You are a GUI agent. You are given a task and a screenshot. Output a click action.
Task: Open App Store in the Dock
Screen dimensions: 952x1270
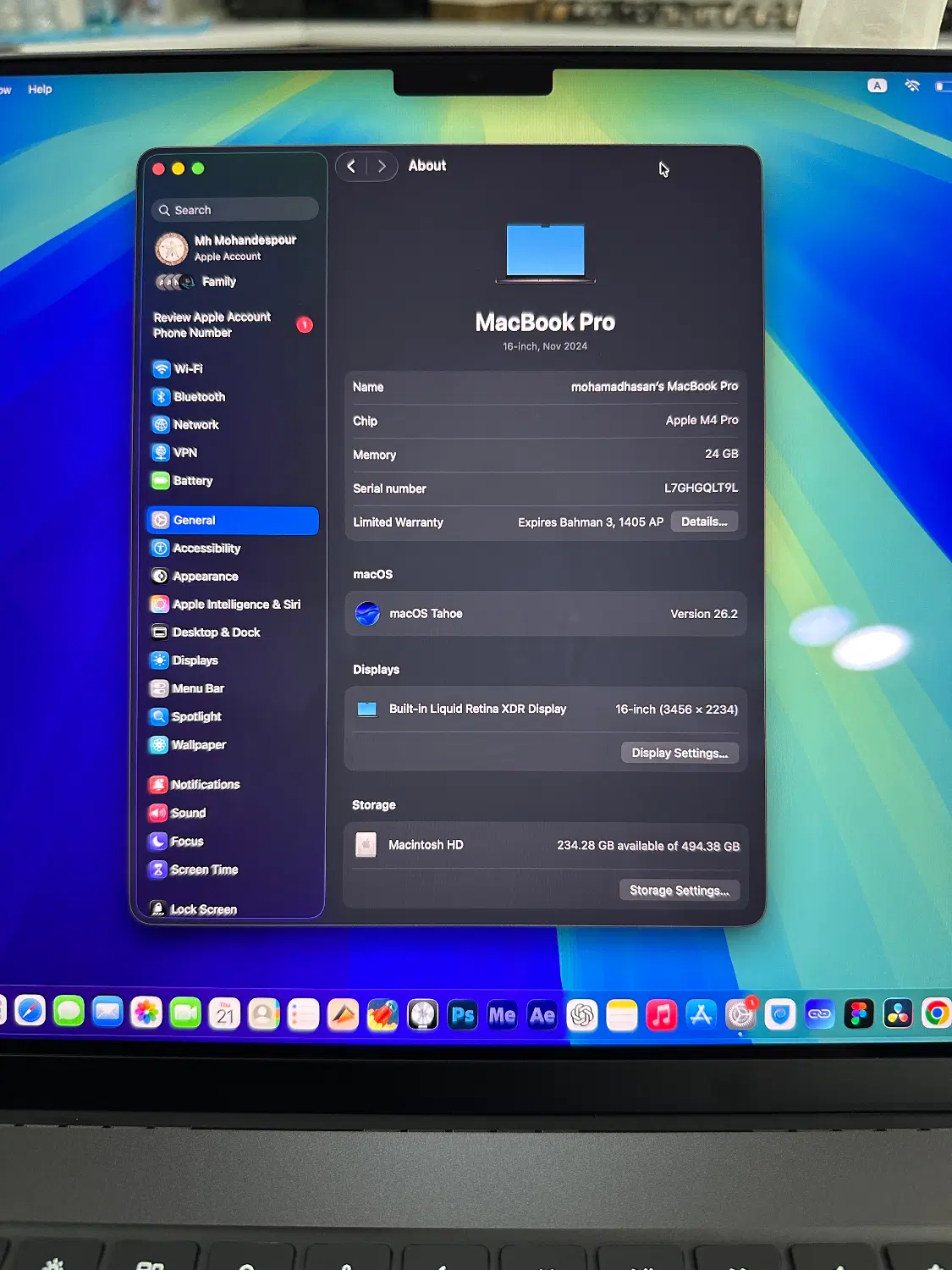pyautogui.click(x=701, y=1014)
